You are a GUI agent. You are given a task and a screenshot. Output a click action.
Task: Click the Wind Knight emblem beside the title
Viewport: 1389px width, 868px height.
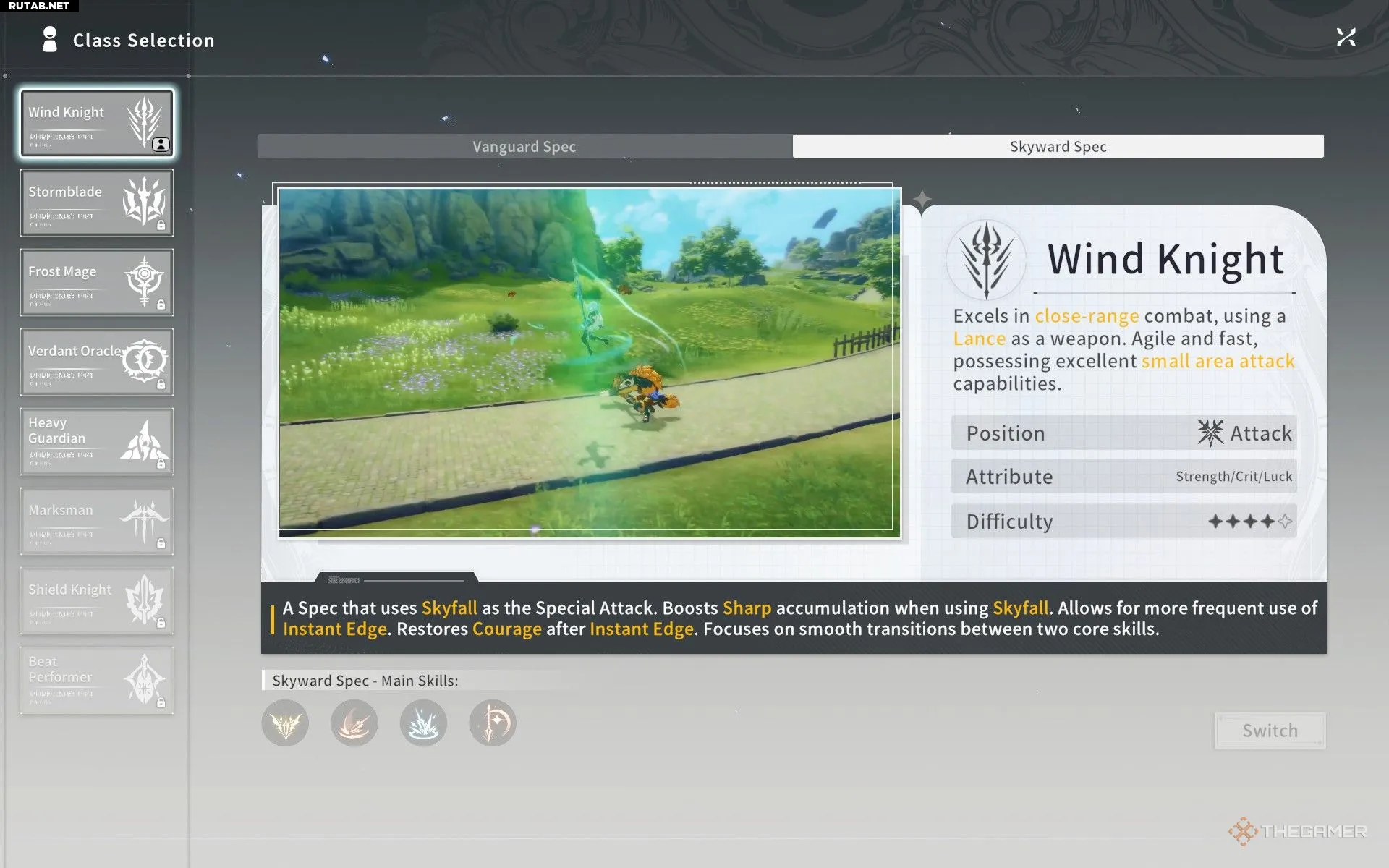point(986,260)
